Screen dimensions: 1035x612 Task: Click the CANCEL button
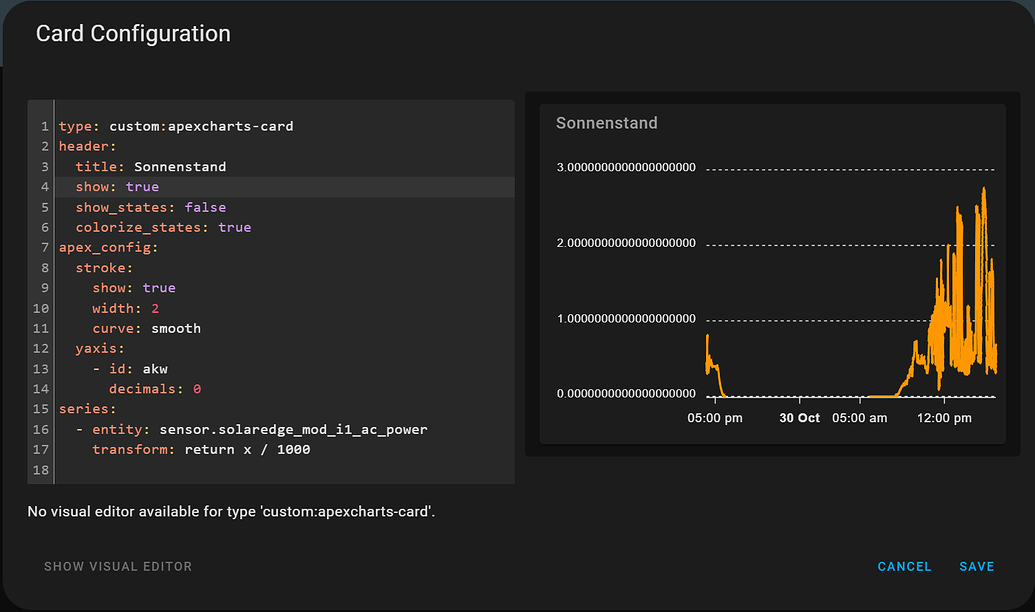point(904,566)
